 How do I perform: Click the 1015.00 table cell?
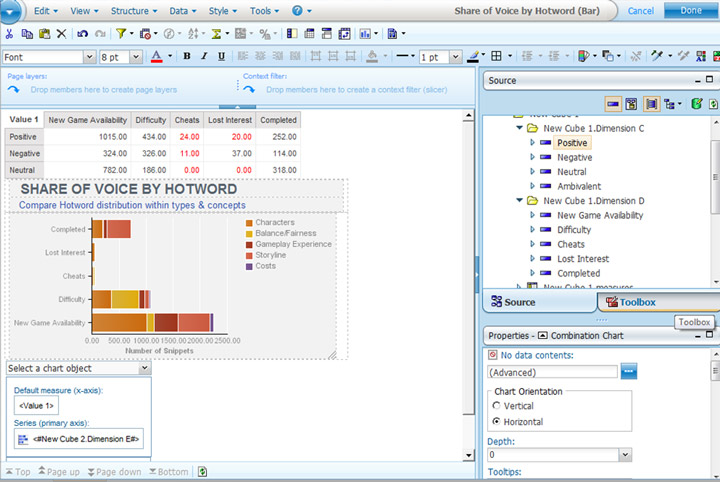(x=87, y=136)
